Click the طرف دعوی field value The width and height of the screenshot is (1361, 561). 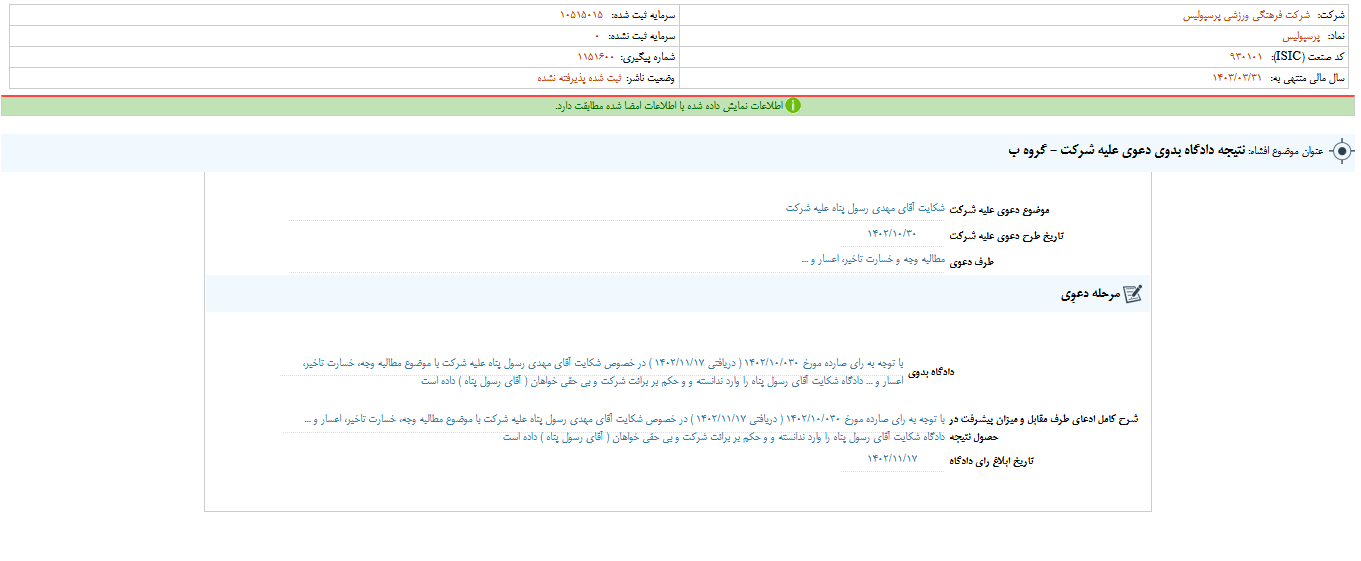(x=873, y=260)
